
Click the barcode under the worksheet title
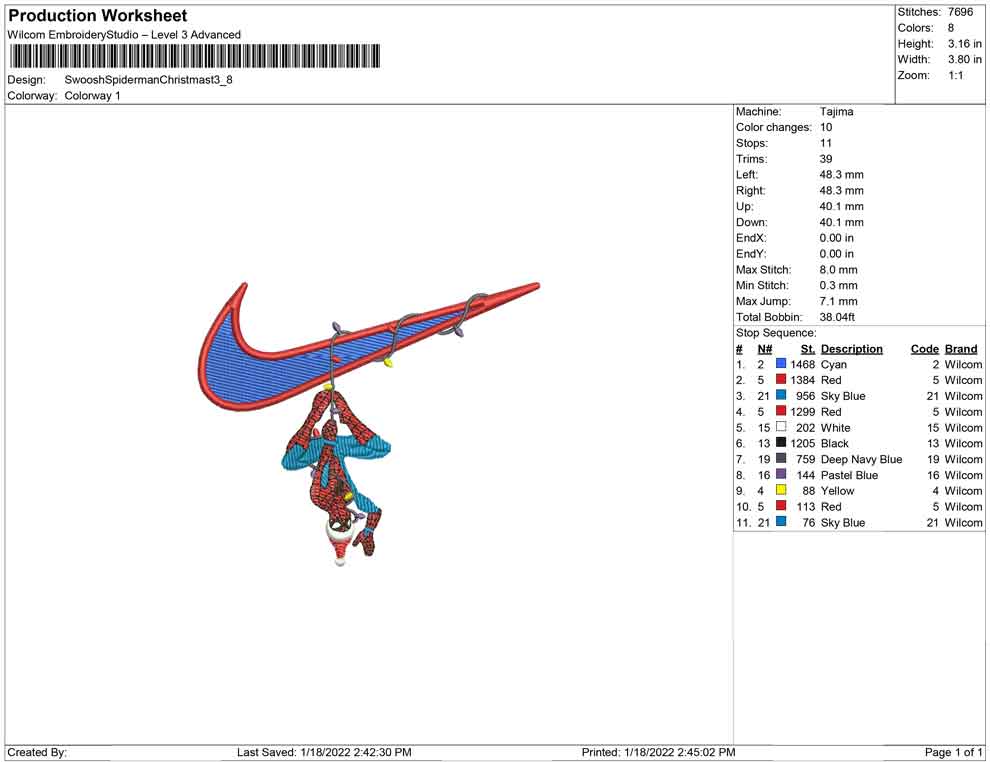coord(195,56)
